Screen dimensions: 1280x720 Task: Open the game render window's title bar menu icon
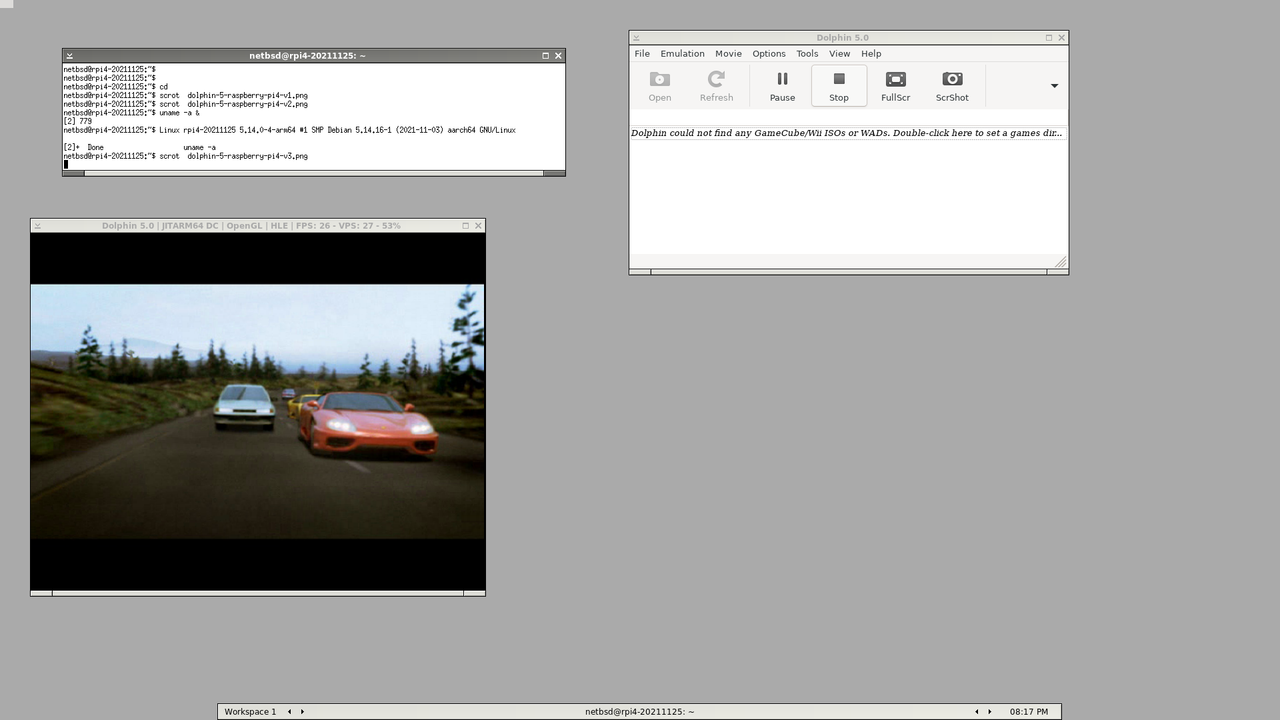(x=37, y=226)
